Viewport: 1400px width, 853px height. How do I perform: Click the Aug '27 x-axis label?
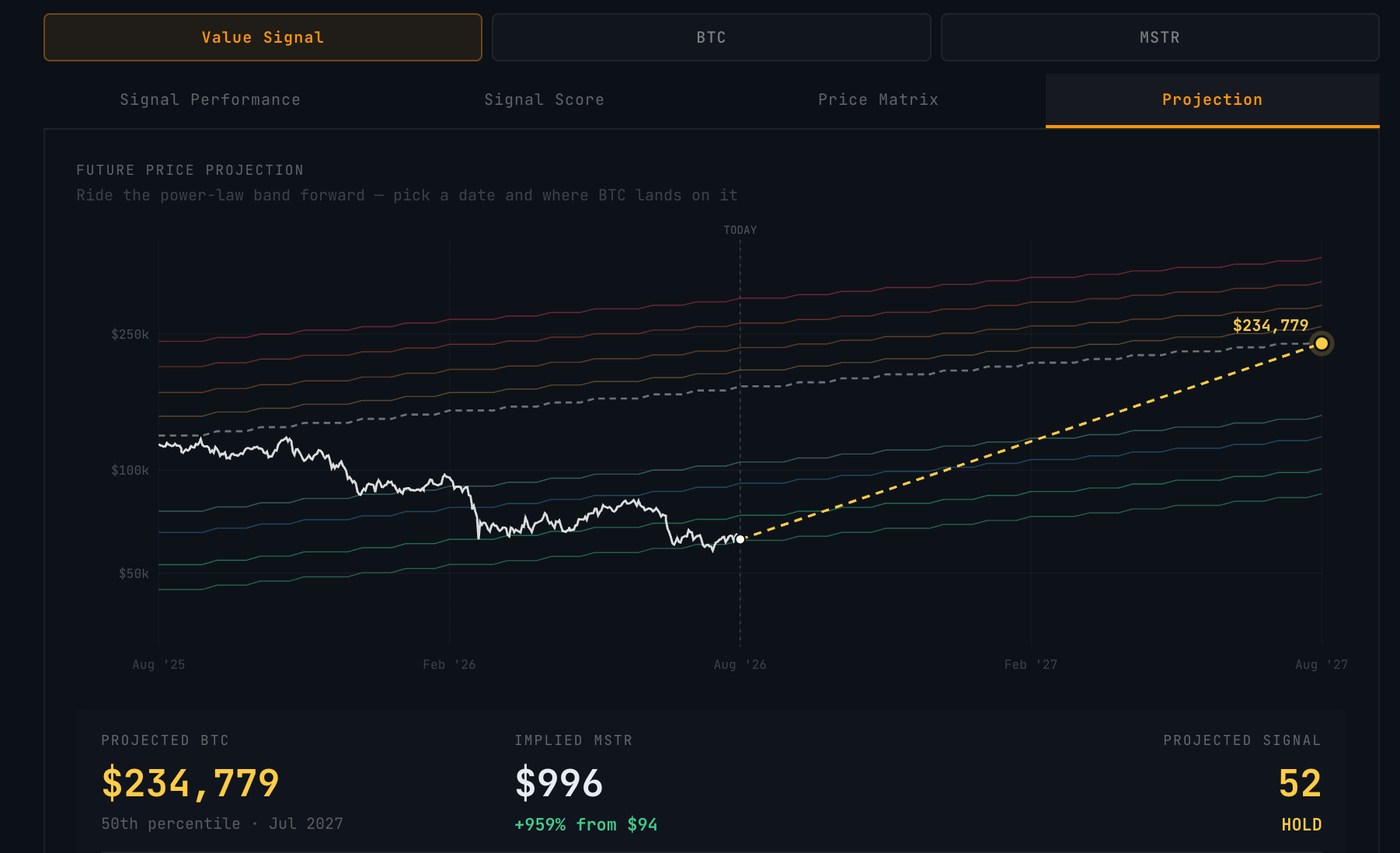(x=1322, y=664)
